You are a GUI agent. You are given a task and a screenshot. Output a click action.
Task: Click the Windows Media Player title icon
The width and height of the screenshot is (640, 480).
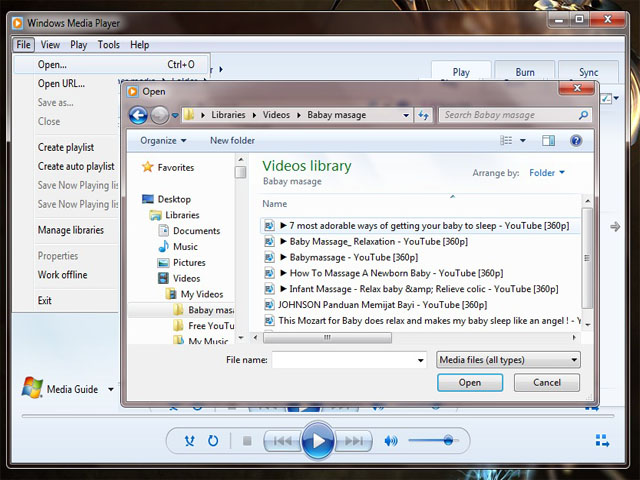coord(18,23)
